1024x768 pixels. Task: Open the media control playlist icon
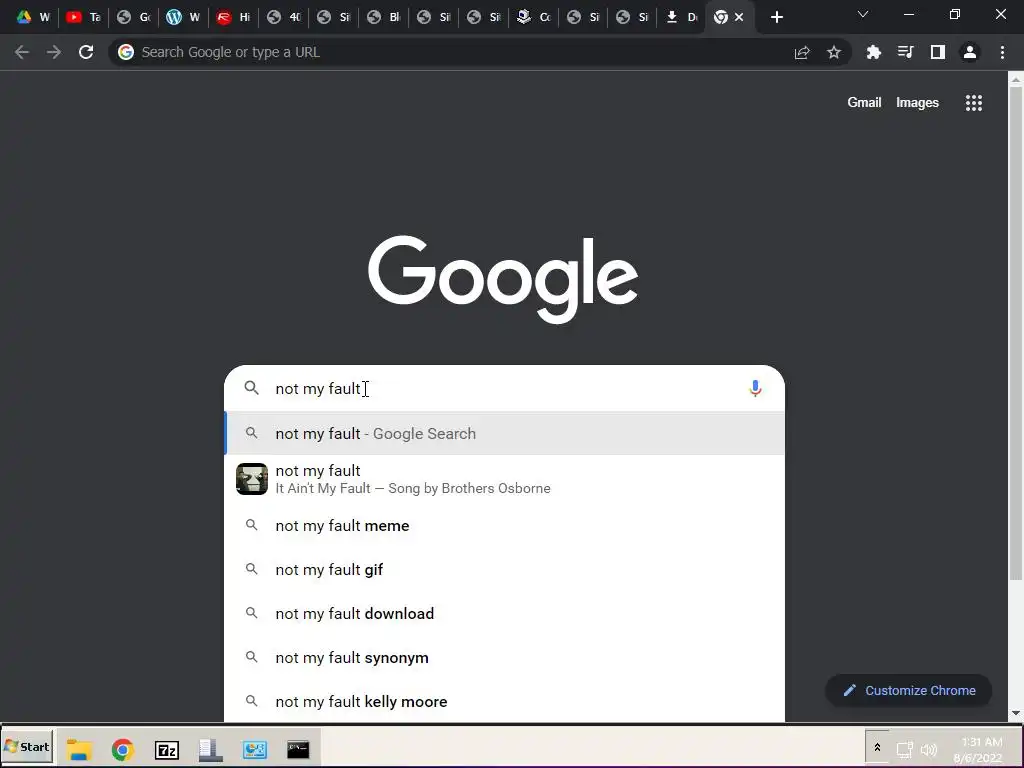(x=905, y=52)
